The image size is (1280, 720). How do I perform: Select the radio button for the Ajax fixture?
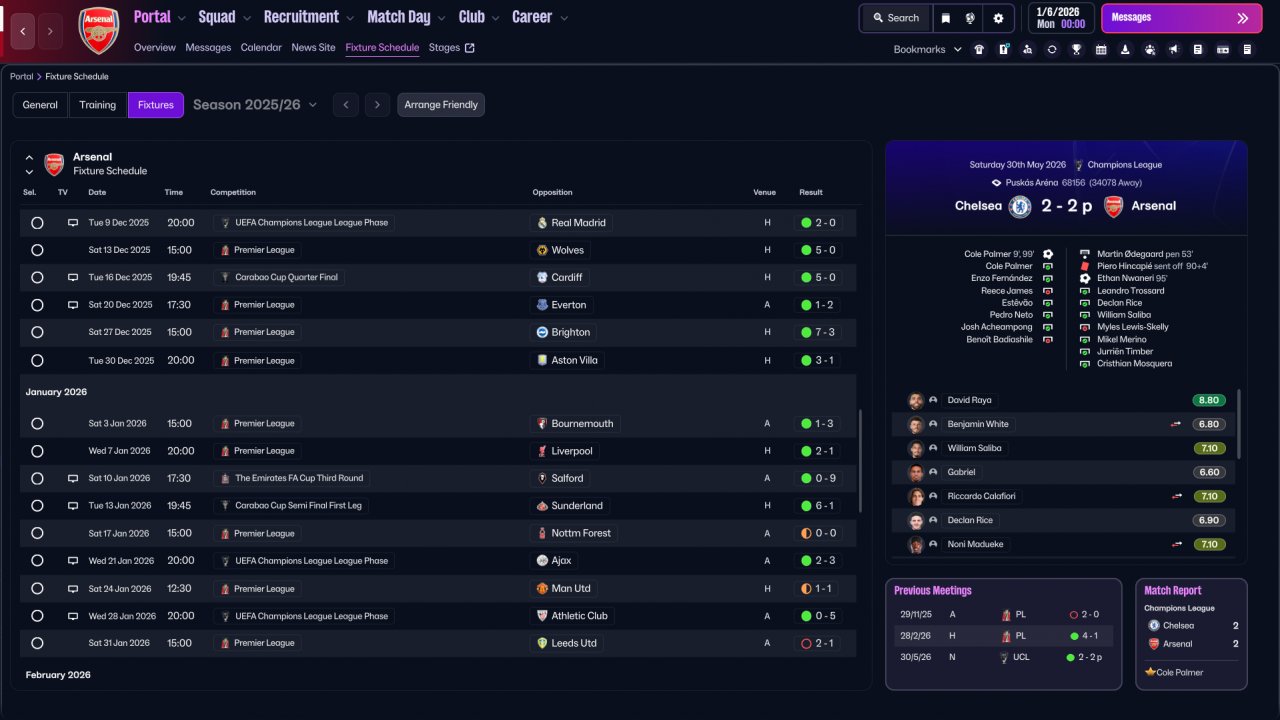[x=37, y=561]
